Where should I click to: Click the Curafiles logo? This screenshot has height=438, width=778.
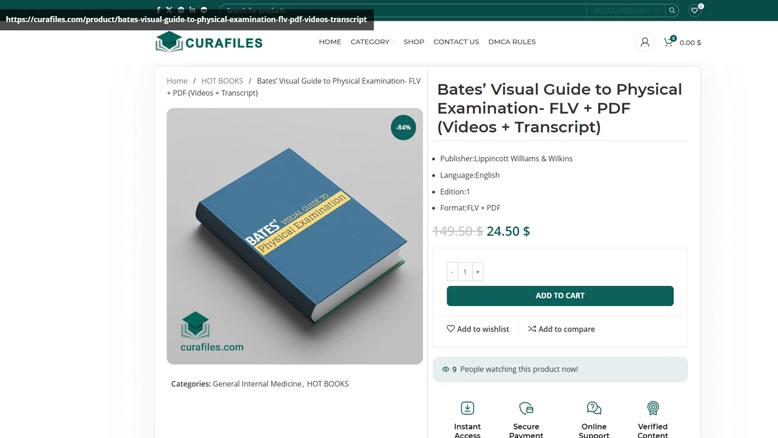tap(209, 42)
